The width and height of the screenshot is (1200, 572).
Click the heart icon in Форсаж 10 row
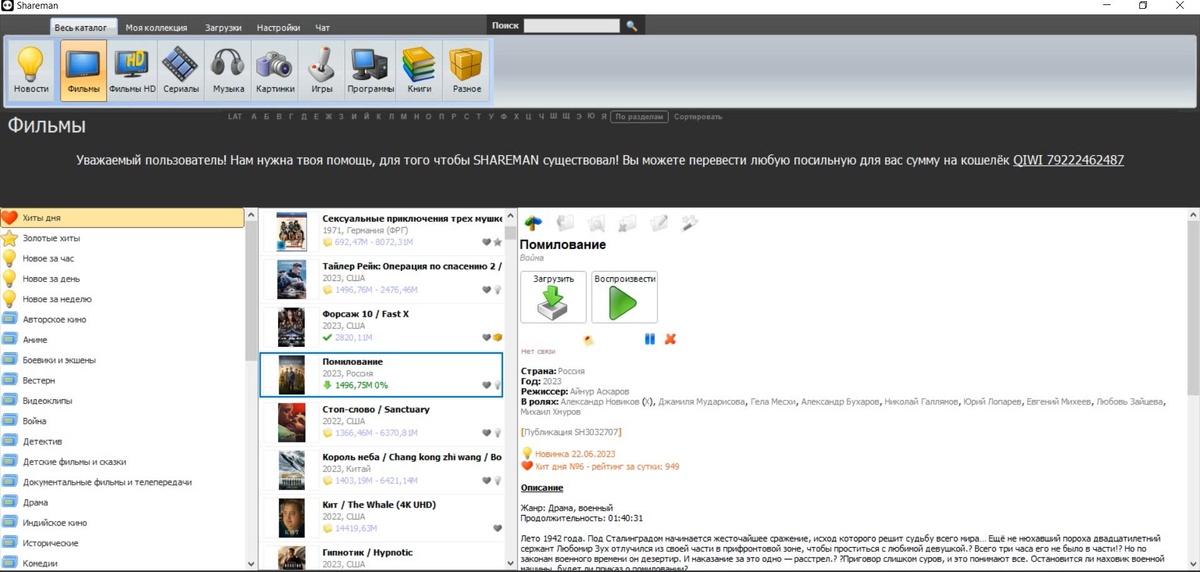pos(486,337)
